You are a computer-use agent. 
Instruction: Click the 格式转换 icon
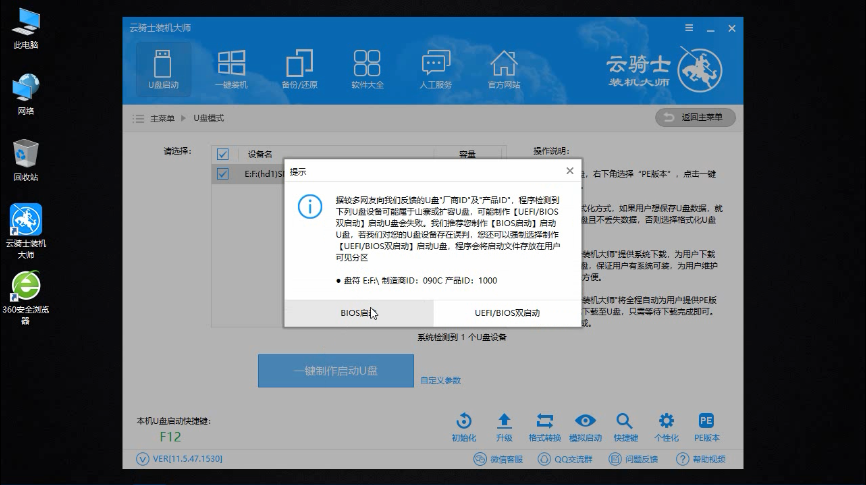545,427
